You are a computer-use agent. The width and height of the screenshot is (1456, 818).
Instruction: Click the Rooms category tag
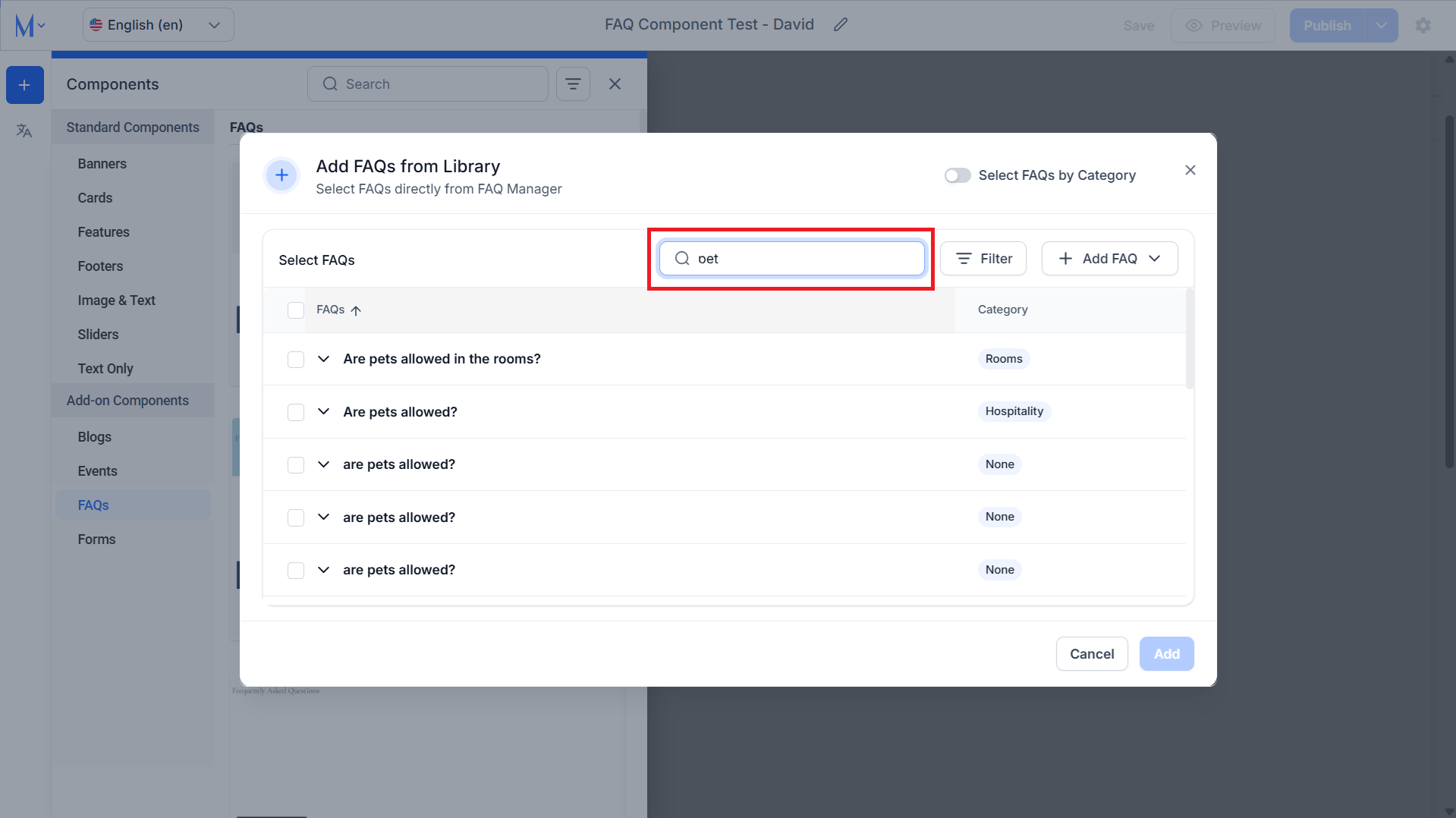point(1004,359)
